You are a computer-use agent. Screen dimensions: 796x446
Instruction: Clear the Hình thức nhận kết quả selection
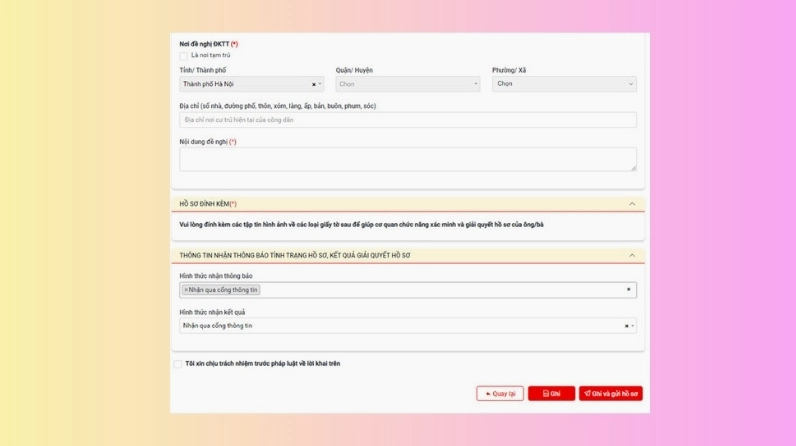[626, 326]
